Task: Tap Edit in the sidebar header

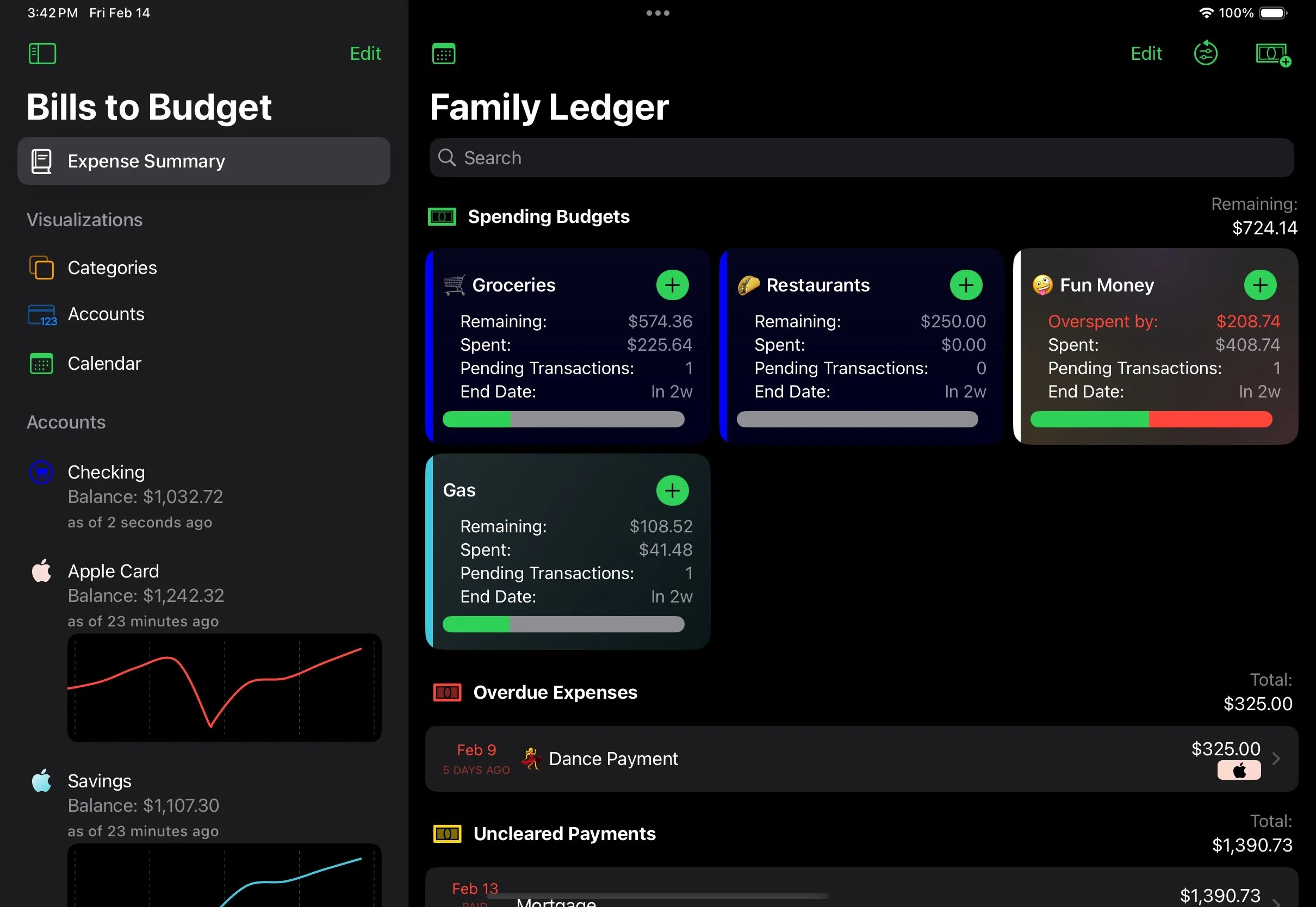Action: point(365,53)
